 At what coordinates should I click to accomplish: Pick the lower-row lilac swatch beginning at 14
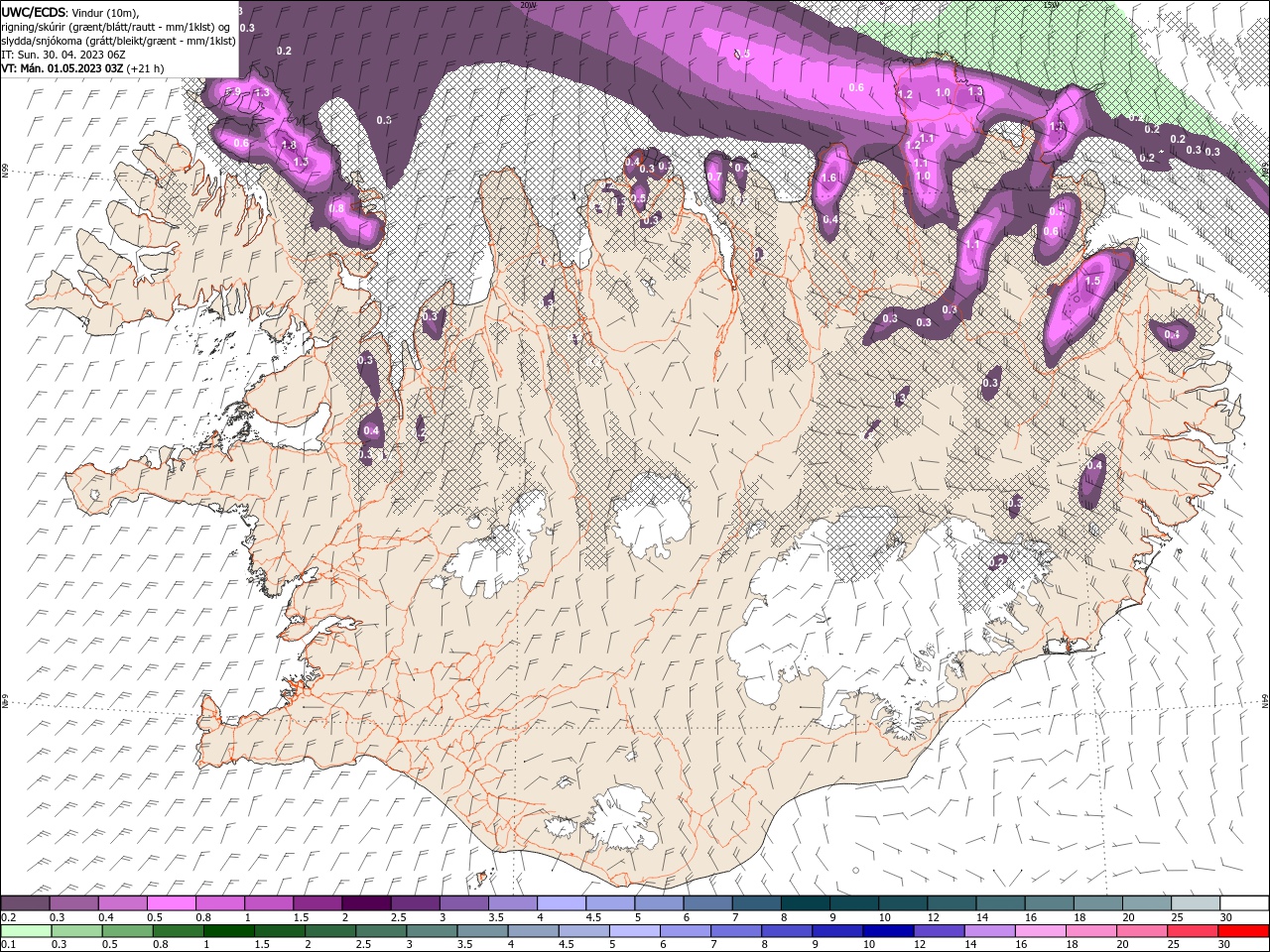click(989, 931)
